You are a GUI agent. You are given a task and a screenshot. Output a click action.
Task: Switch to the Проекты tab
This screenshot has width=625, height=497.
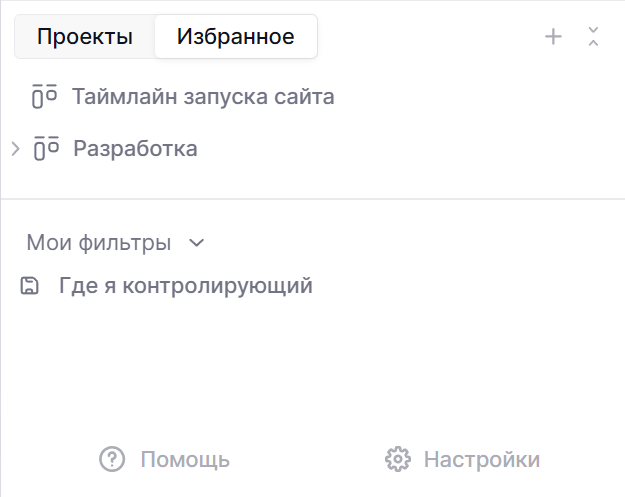85,37
